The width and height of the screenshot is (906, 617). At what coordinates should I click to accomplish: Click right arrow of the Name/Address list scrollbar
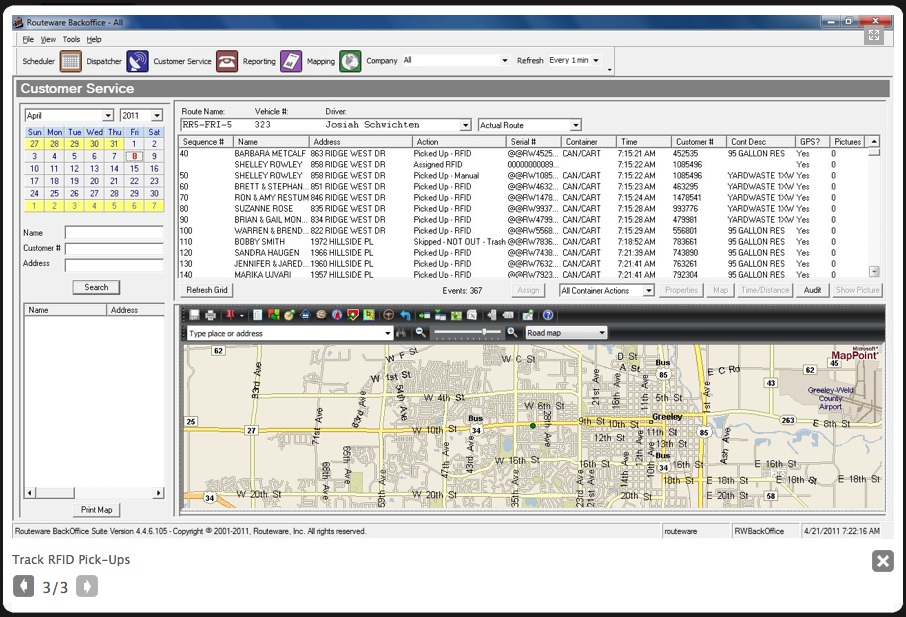158,493
